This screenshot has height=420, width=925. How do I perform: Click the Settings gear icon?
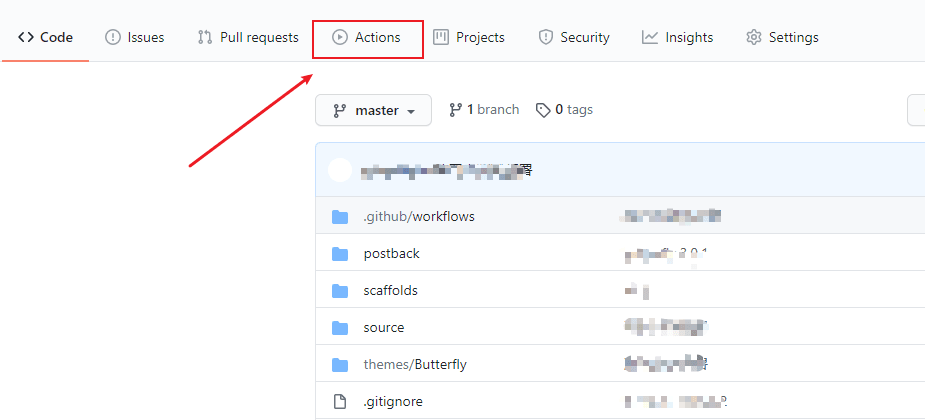(x=754, y=38)
